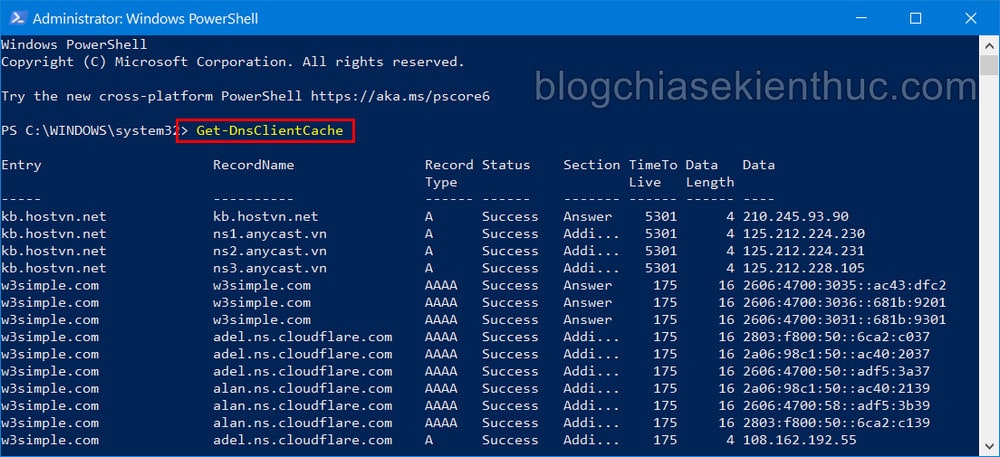The image size is (1000, 457).
Task: Click the PS C:\WINDOWS\system32 prompt
Action: [91, 131]
